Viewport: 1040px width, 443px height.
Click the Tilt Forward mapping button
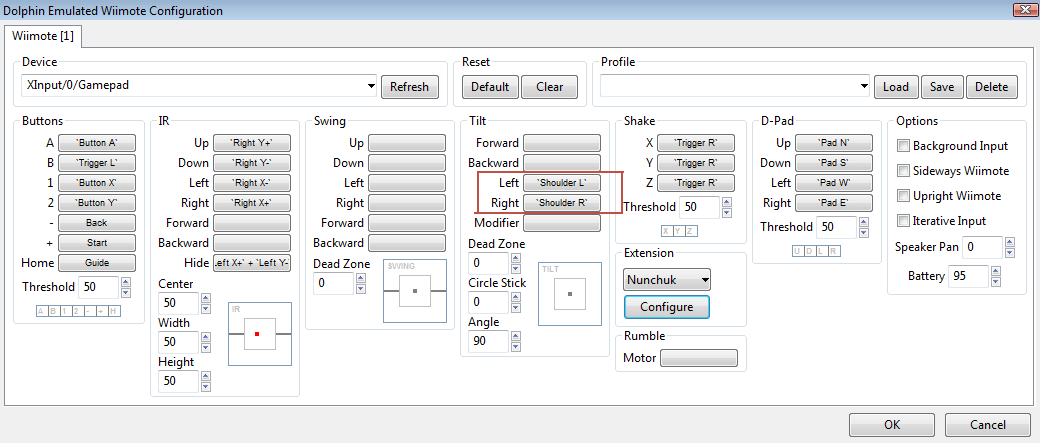562,143
